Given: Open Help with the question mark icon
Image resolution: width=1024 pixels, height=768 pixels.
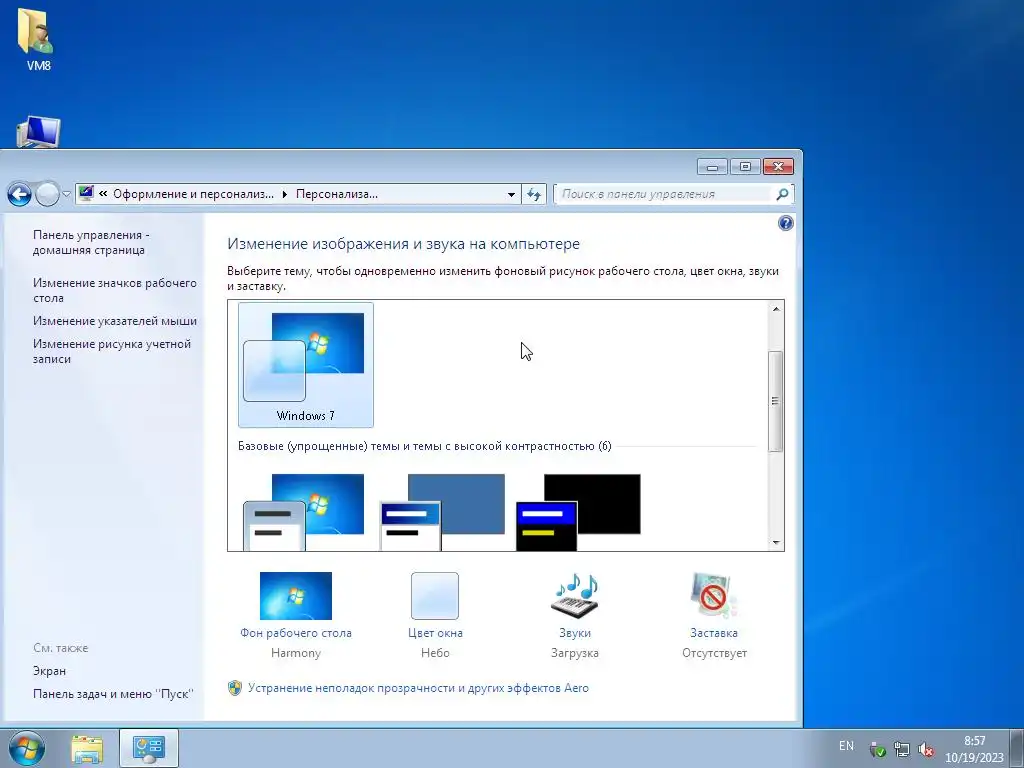Looking at the screenshot, I should point(786,223).
